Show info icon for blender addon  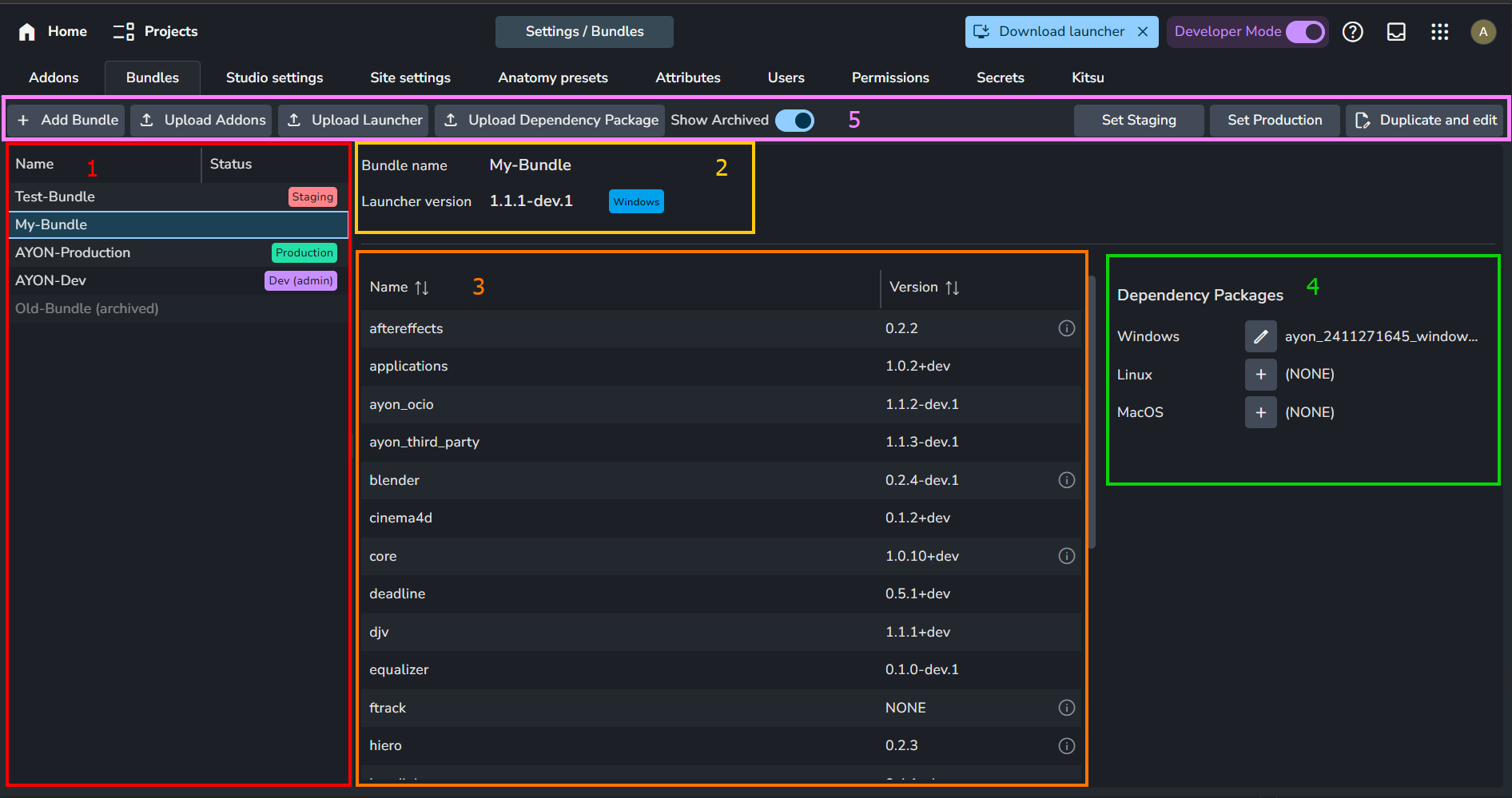(x=1066, y=480)
